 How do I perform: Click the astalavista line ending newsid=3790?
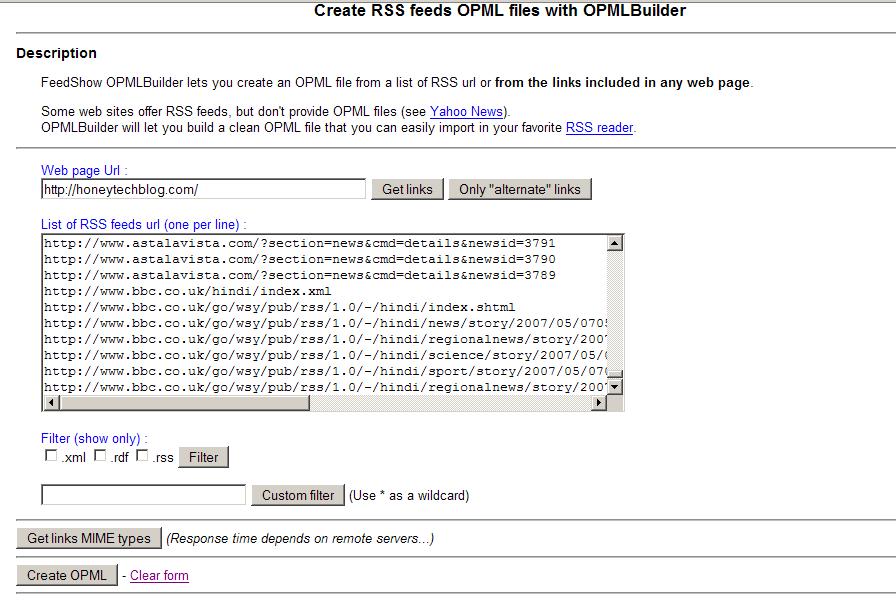coord(299,259)
